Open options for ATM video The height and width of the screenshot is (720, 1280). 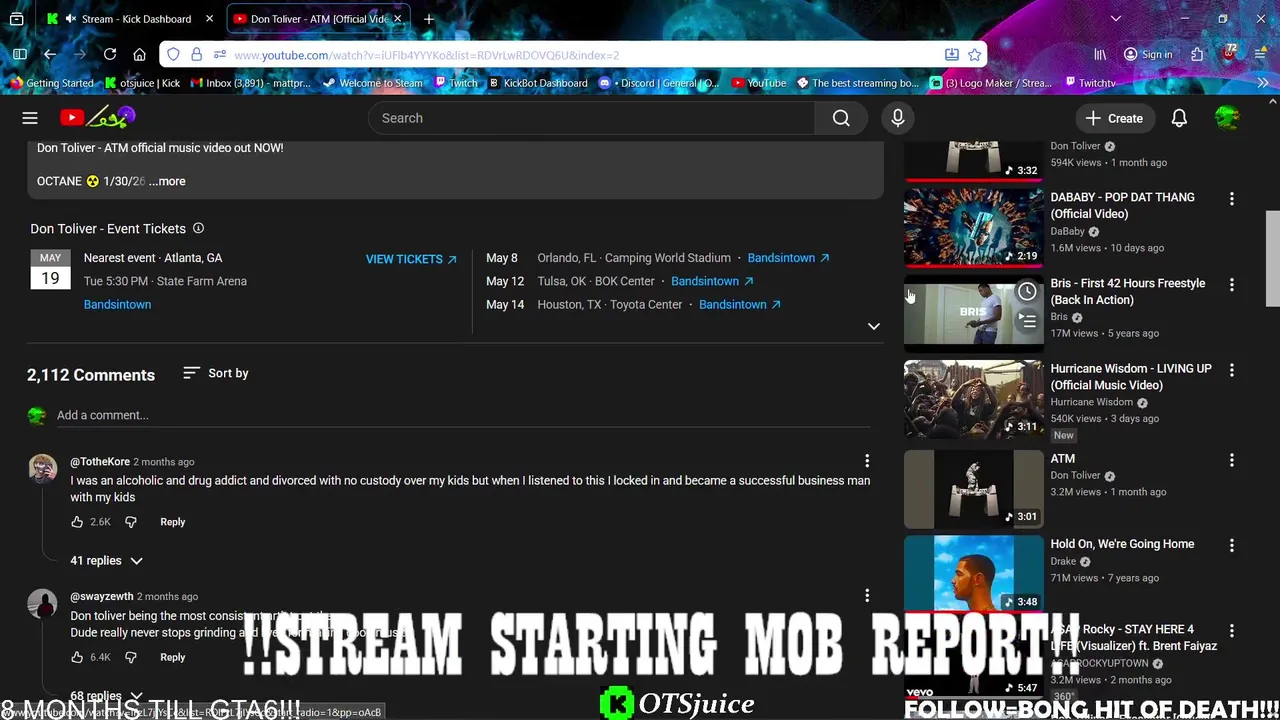[x=1231, y=460]
